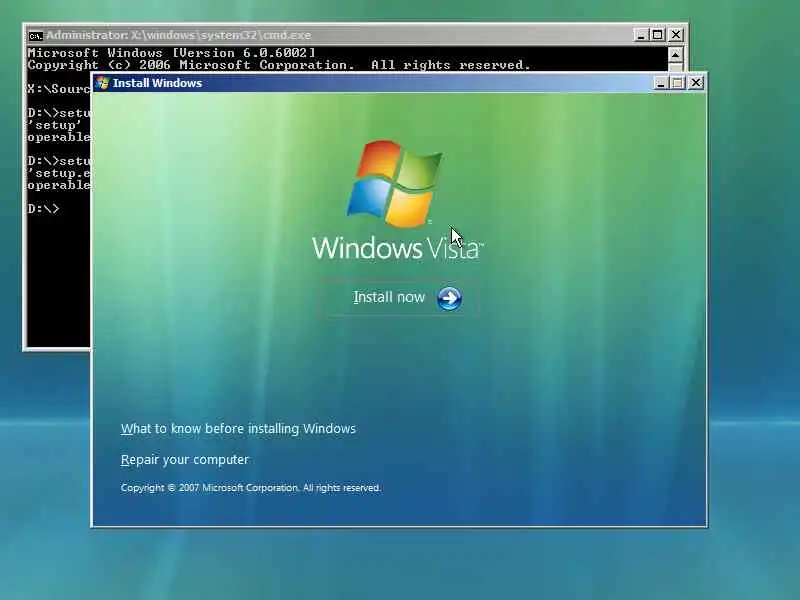Click the Install now arrow button
Viewport: 800px width, 600px height.
tap(449, 298)
